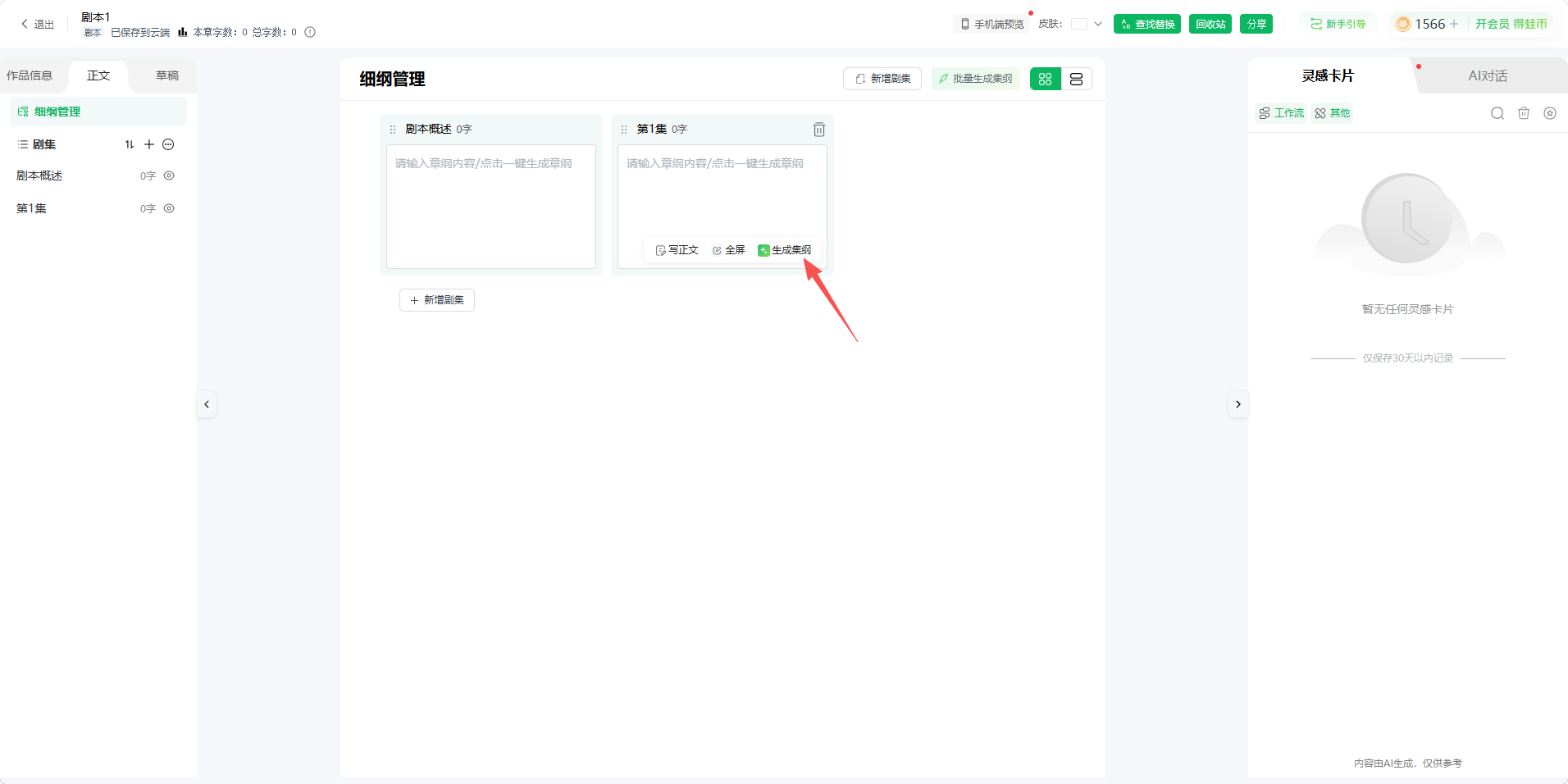
Task: Open the skin color dropdown arrow
Action: tap(1098, 24)
